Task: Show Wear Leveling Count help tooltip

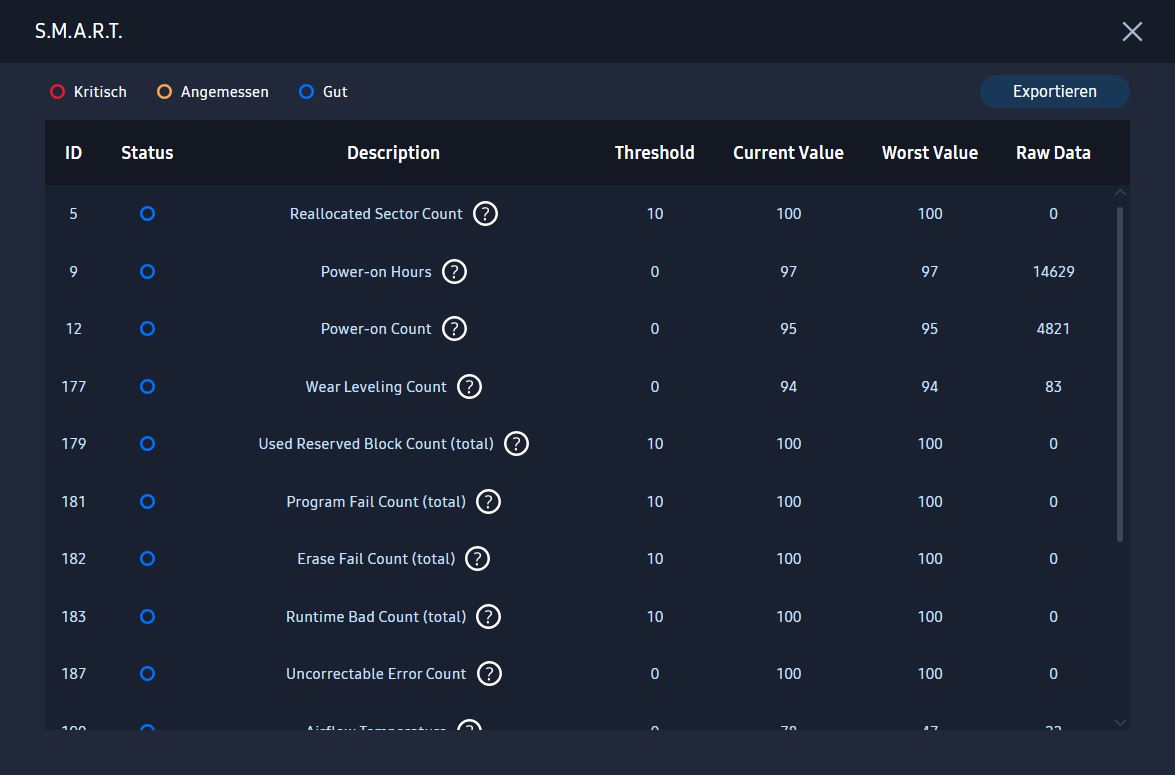Action: click(469, 387)
